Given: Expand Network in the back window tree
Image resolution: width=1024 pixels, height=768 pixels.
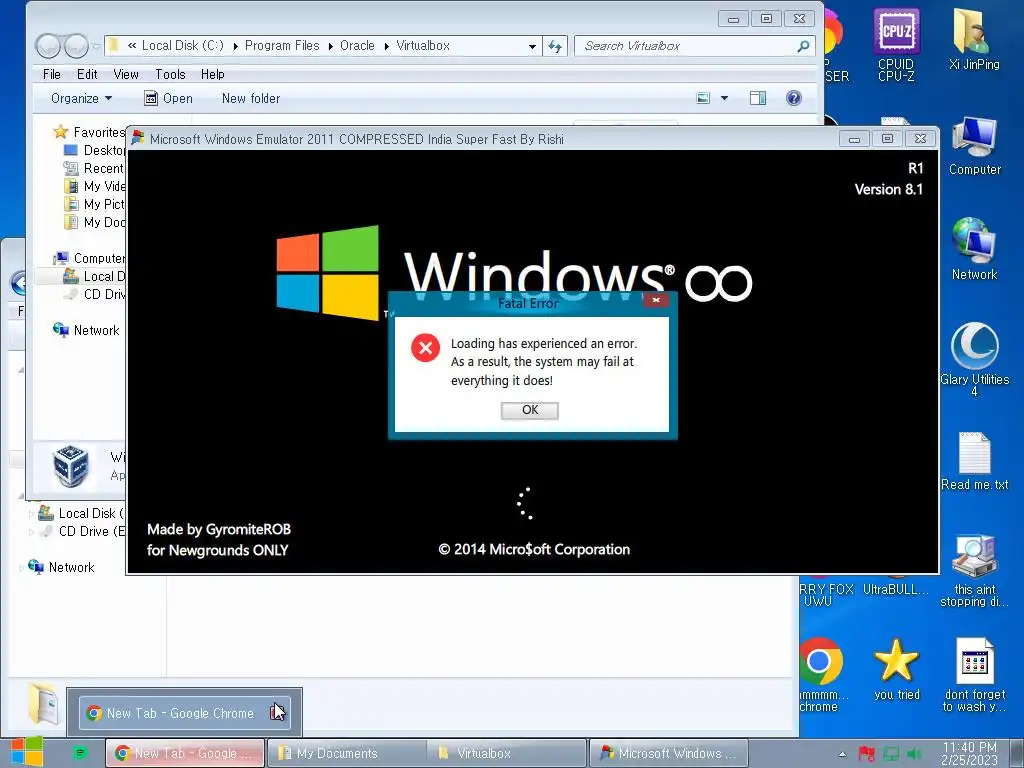Looking at the screenshot, I should click(x=21, y=568).
